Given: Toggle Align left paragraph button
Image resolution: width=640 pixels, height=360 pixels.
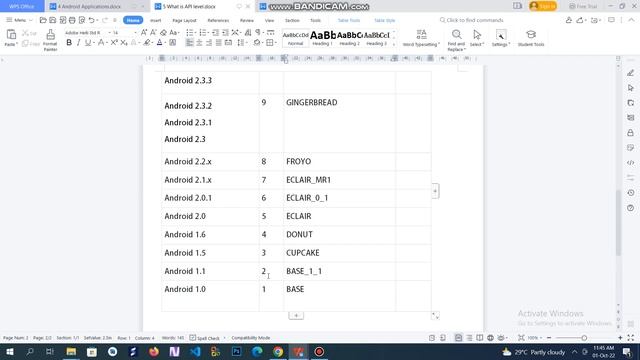Looking at the screenshot, I should click(x=189, y=42).
